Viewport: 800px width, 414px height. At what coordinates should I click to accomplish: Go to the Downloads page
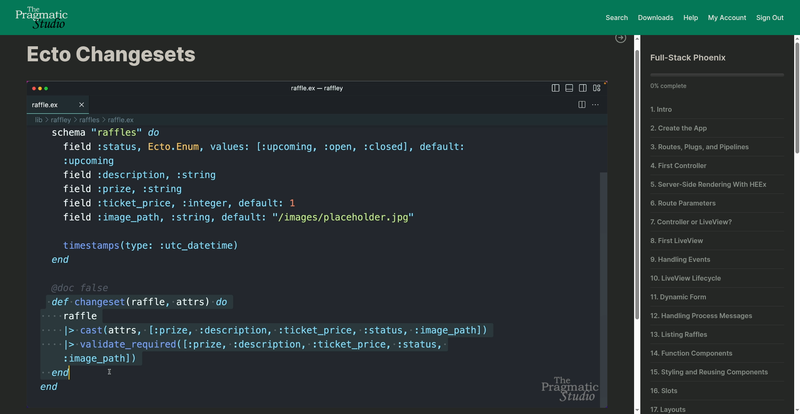655,18
